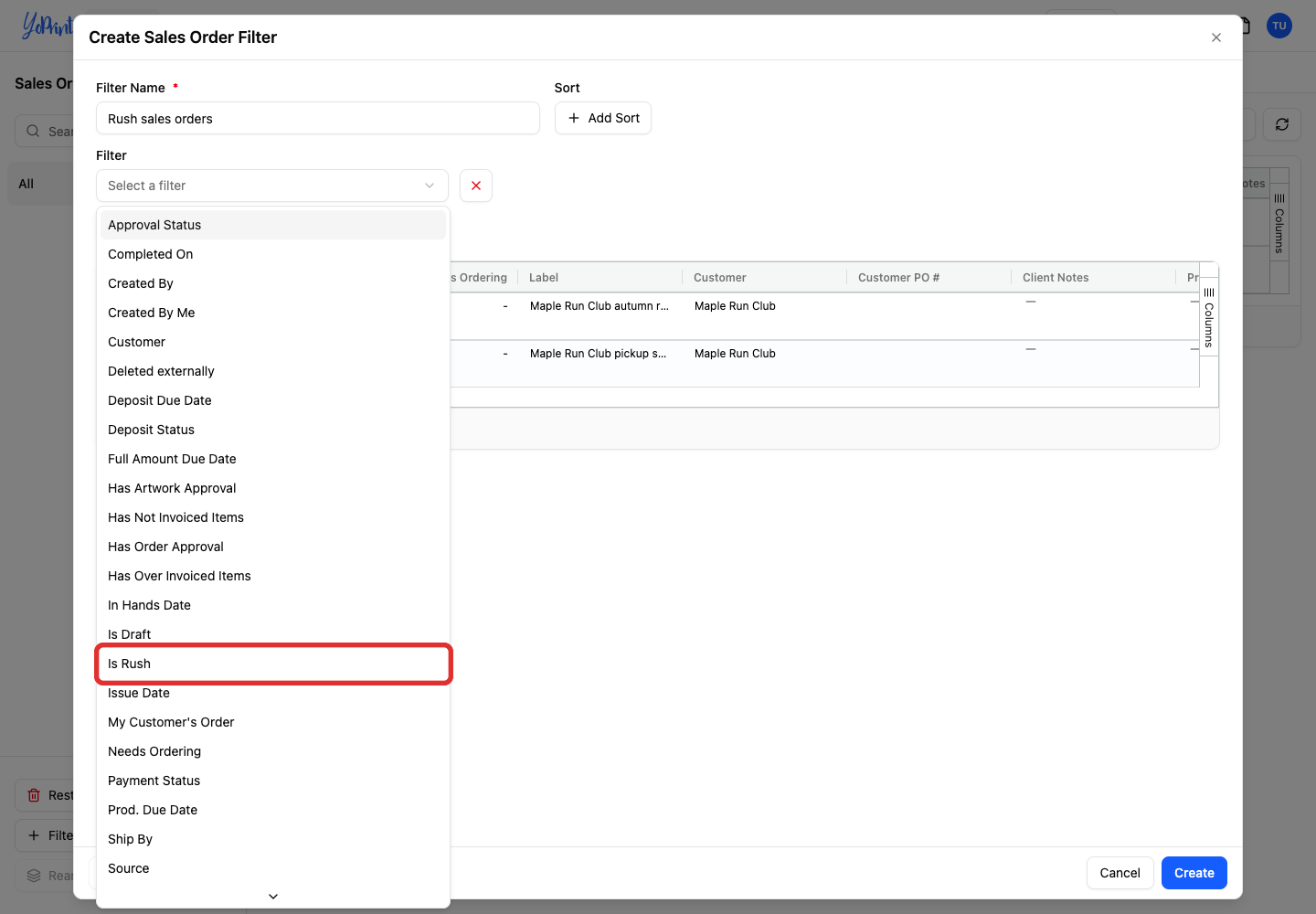Image resolution: width=1316 pixels, height=914 pixels.
Task: Choose Source filter option
Action: coord(273,868)
